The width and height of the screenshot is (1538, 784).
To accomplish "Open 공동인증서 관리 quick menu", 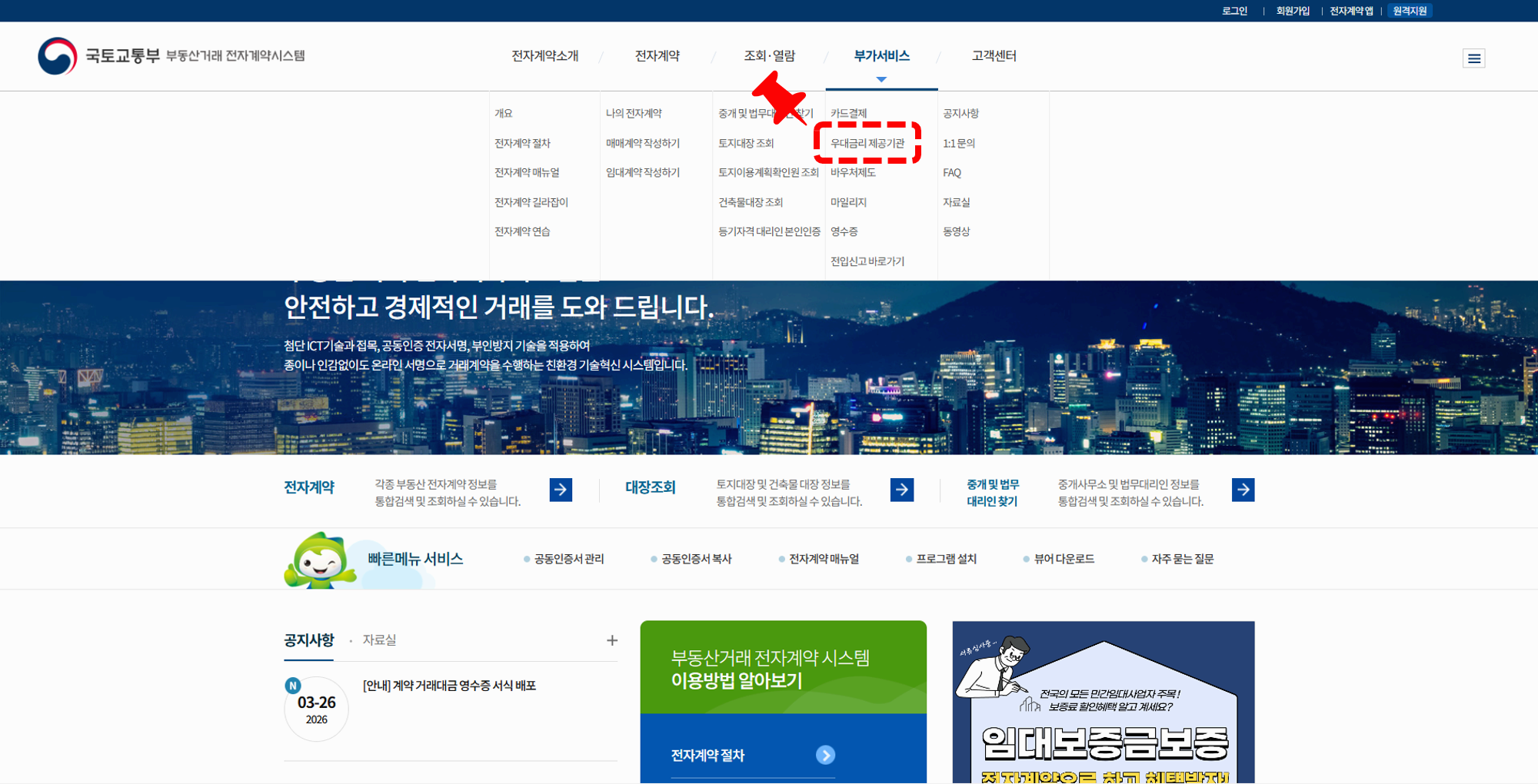I will 569,559.
